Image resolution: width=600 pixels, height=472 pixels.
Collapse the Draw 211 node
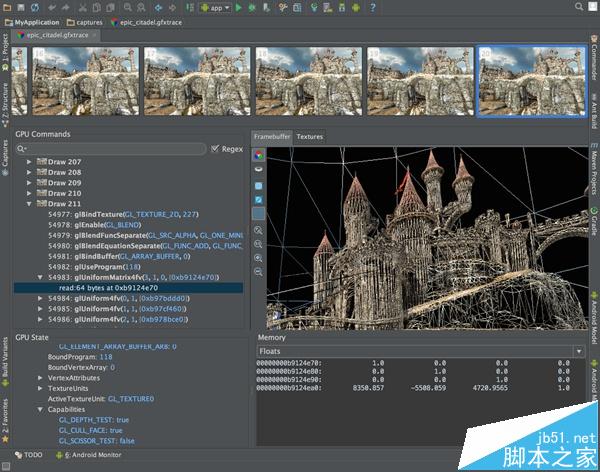coord(29,204)
